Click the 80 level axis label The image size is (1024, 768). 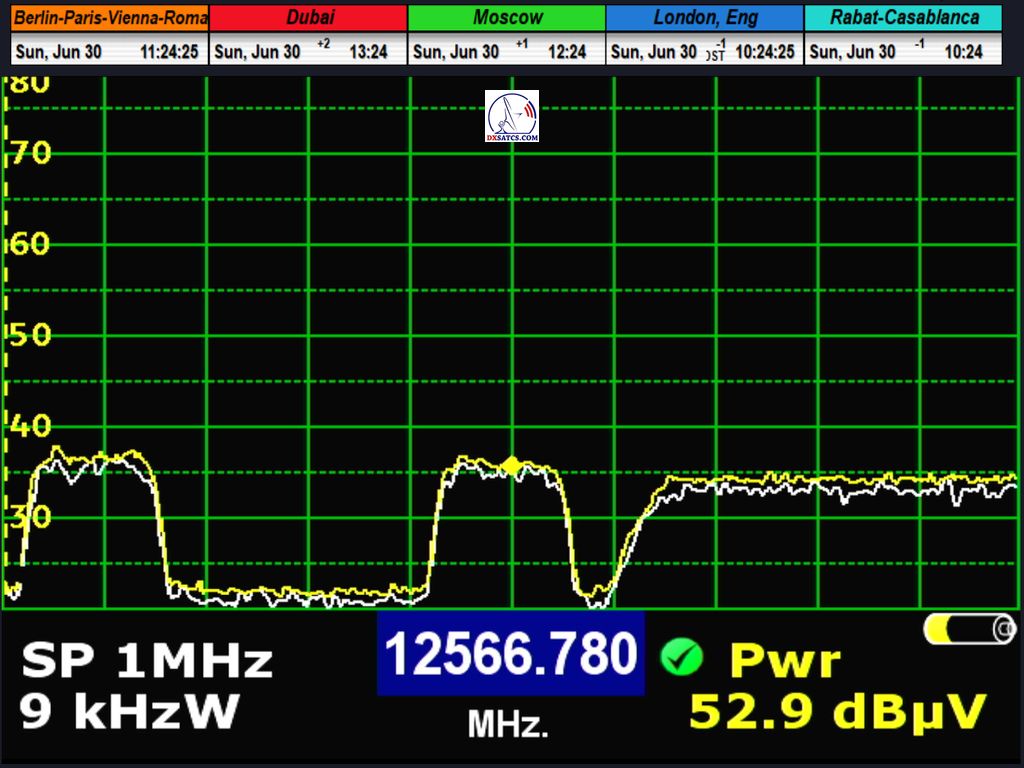click(29, 84)
